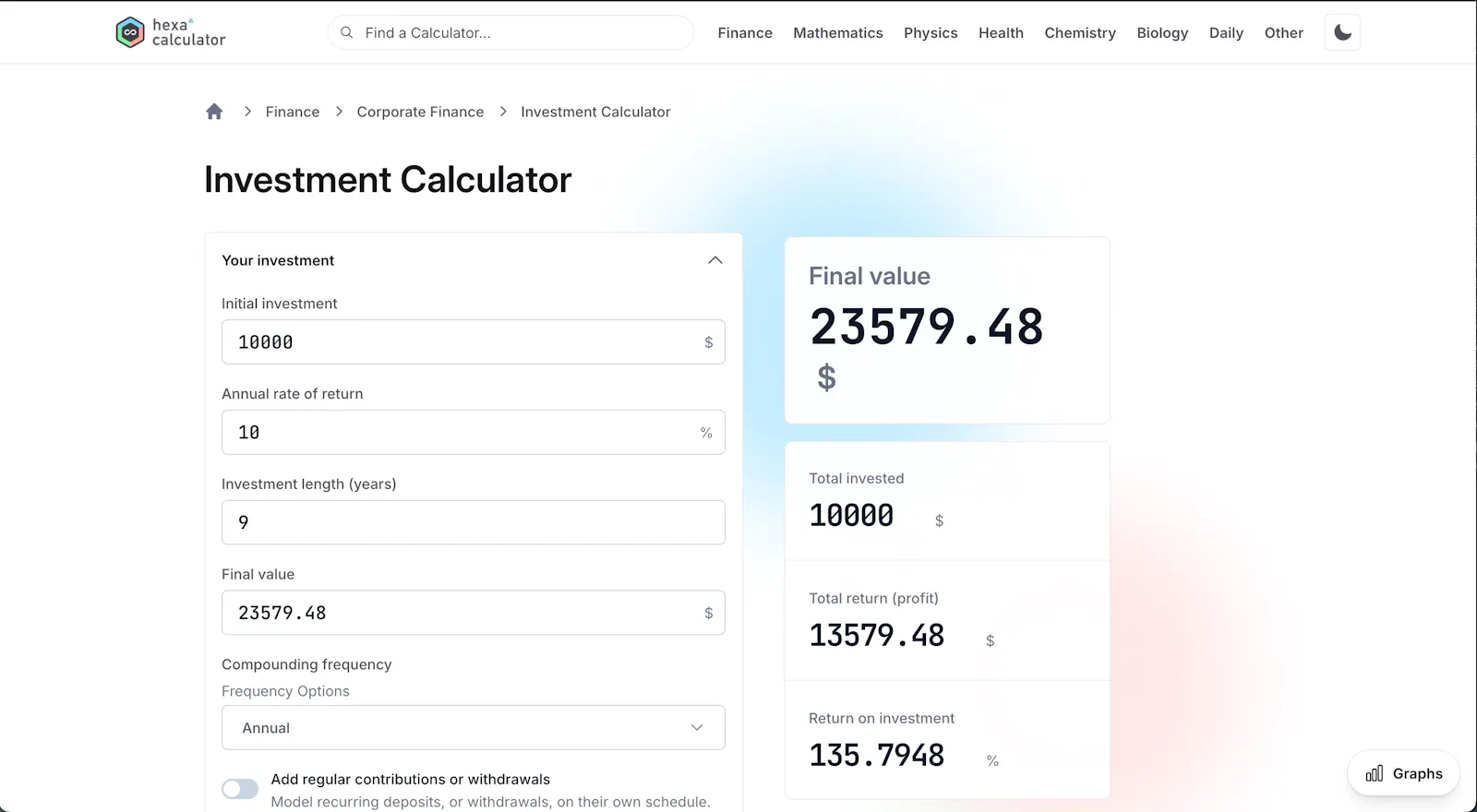Click the Your investment section title
1477x812 pixels.
(278, 260)
